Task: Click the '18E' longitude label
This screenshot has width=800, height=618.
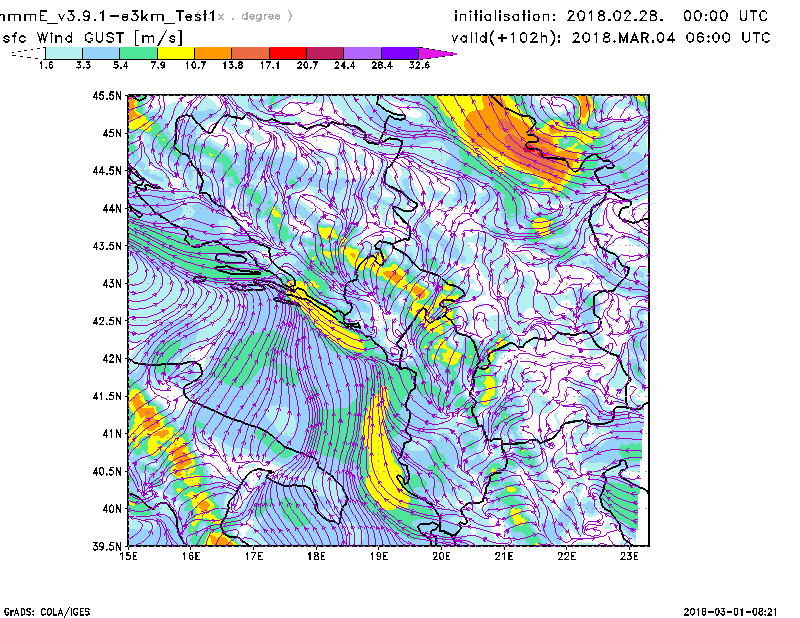Action: pyautogui.click(x=316, y=556)
